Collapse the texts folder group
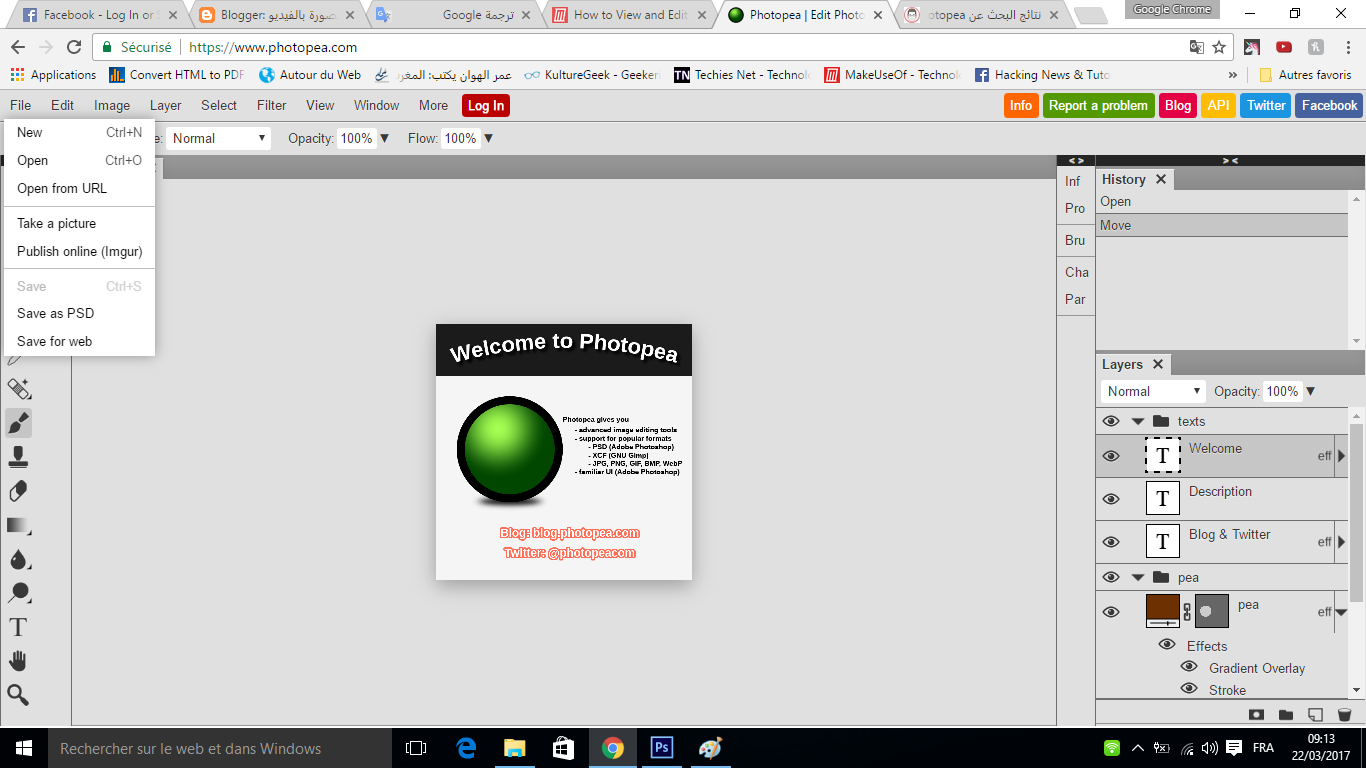1366x768 pixels. (1138, 421)
